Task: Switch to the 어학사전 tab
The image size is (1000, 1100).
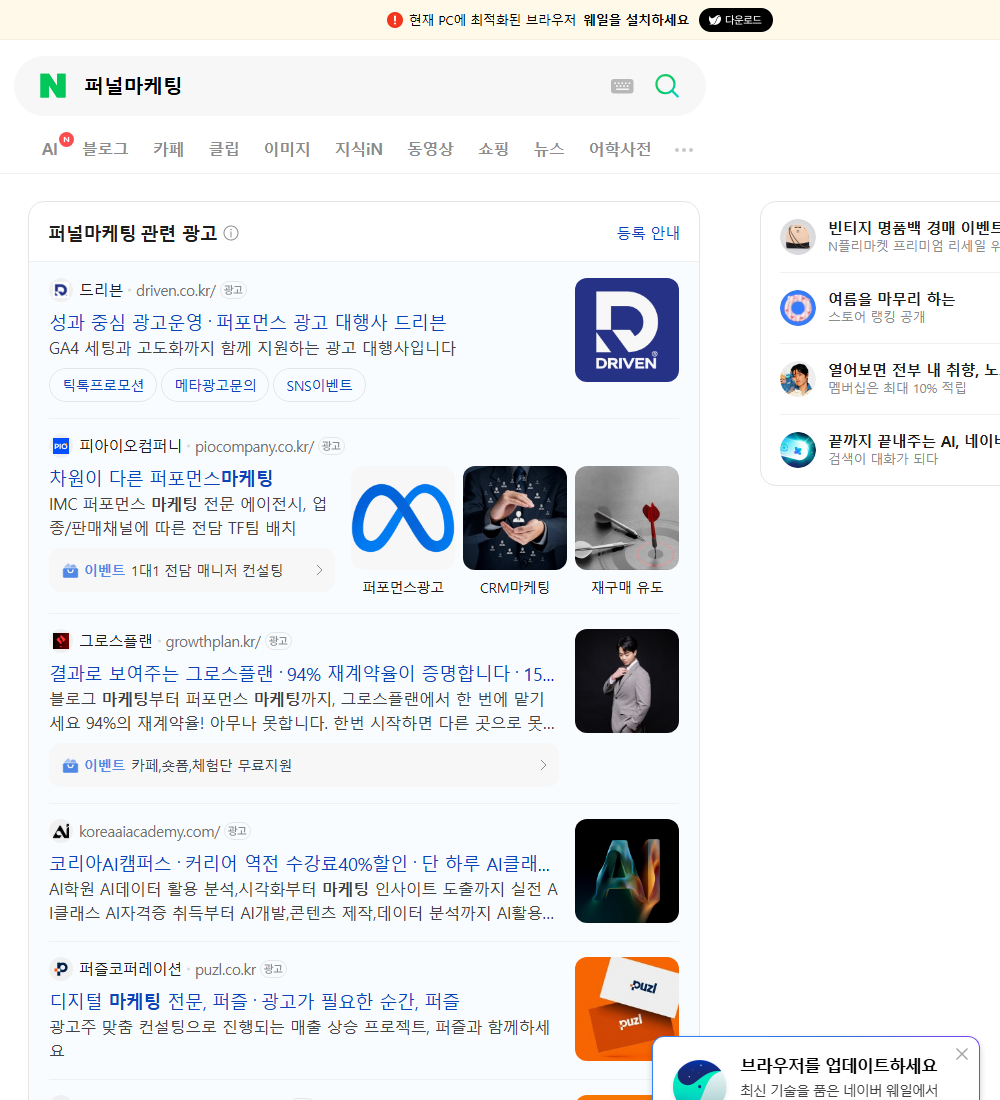Action: point(620,149)
